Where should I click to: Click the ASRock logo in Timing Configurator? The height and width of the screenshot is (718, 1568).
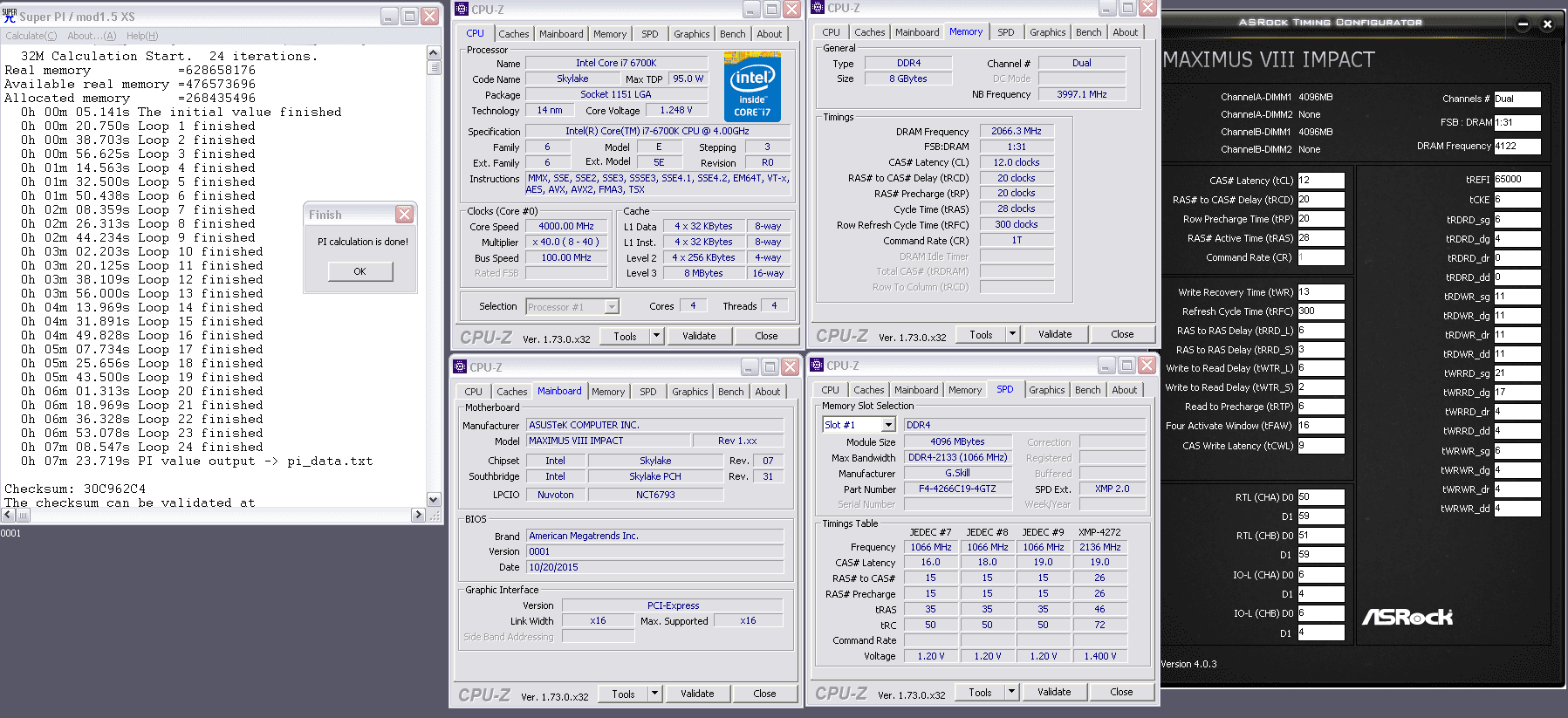point(1407,617)
